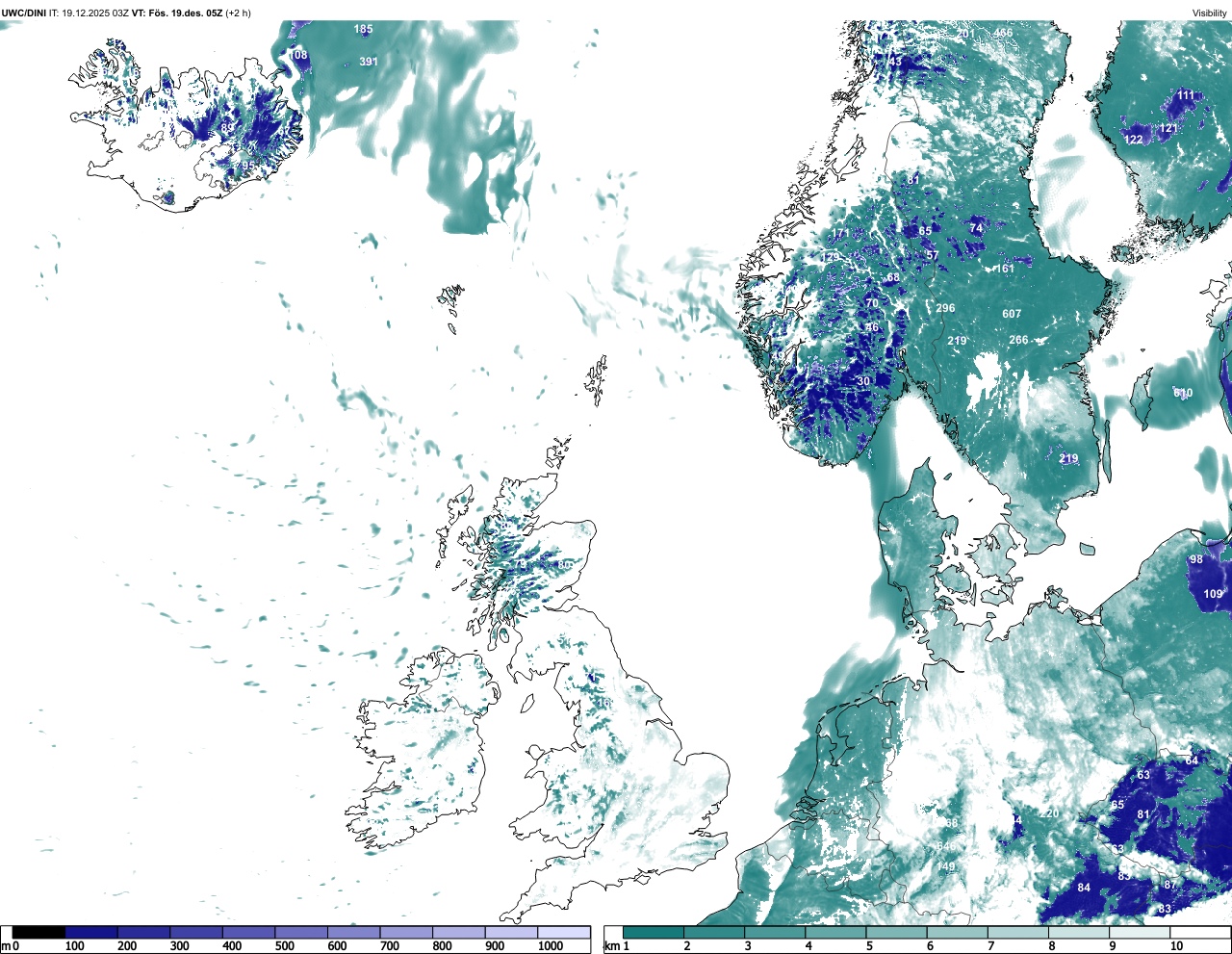Image resolution: width=1232 pixels, height=954 pixels.
Task: Click the "43" value over northern Norway
Action: pyautogui.click(x=895, y=62)
